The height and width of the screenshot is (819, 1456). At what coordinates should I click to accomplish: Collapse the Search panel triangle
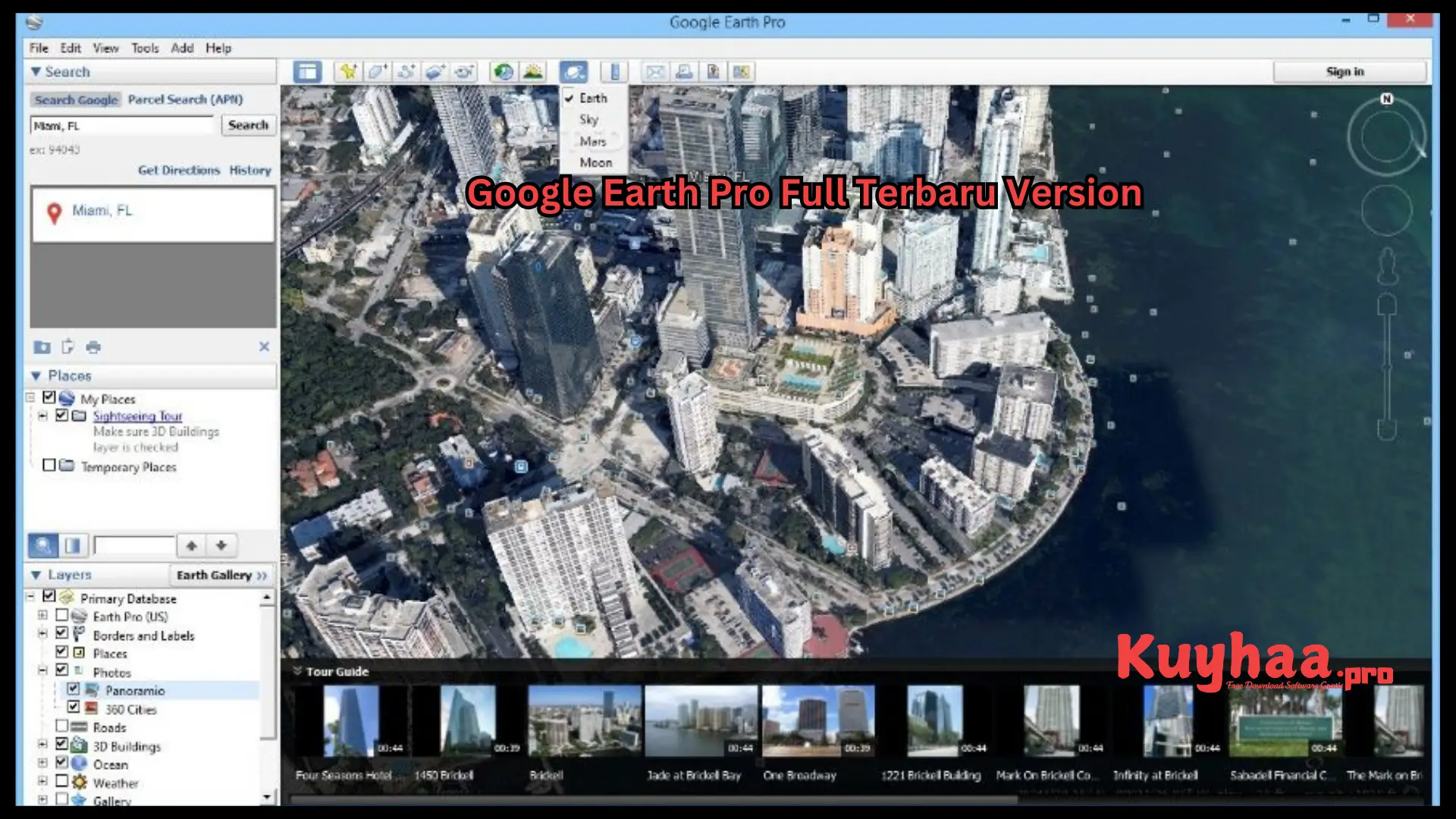pyautogui.click(x=36, y=71)
